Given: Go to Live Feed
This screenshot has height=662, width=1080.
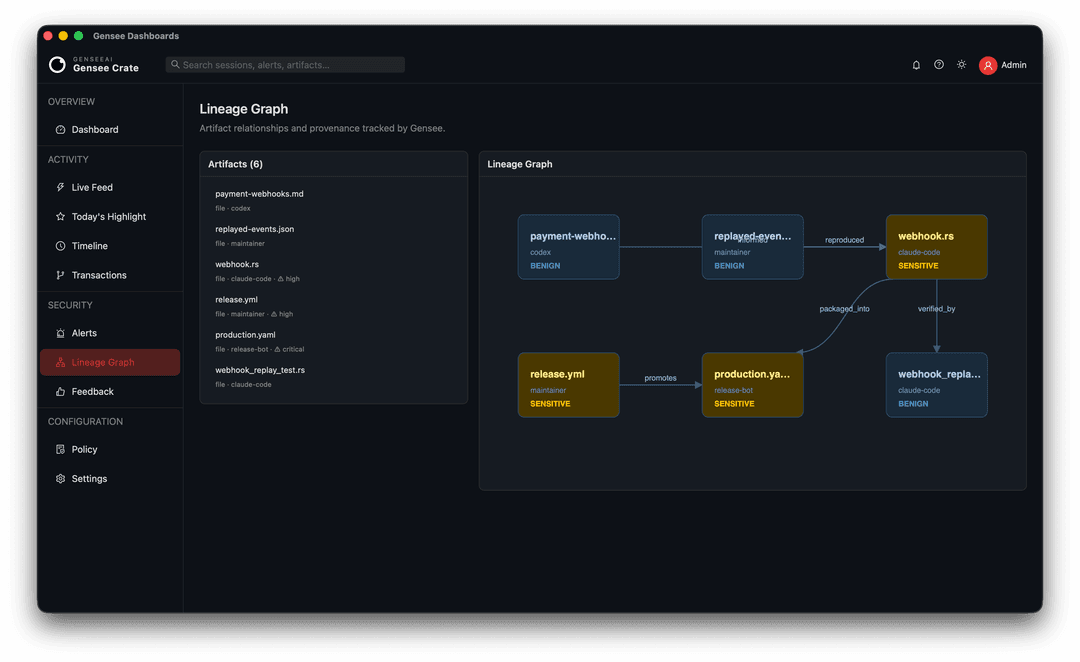Looking at the screenshot, I should click(x=110, y=187).
